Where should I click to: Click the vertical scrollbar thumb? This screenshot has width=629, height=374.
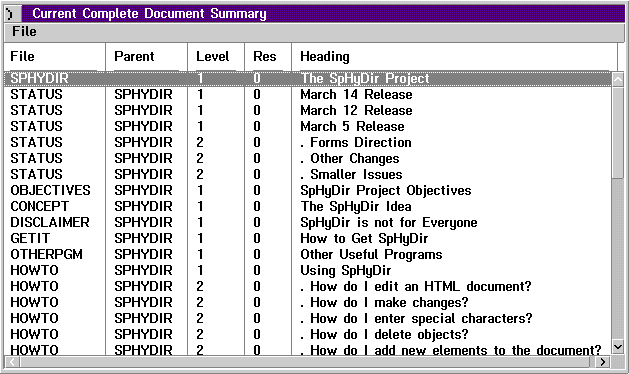pos(618,133)
